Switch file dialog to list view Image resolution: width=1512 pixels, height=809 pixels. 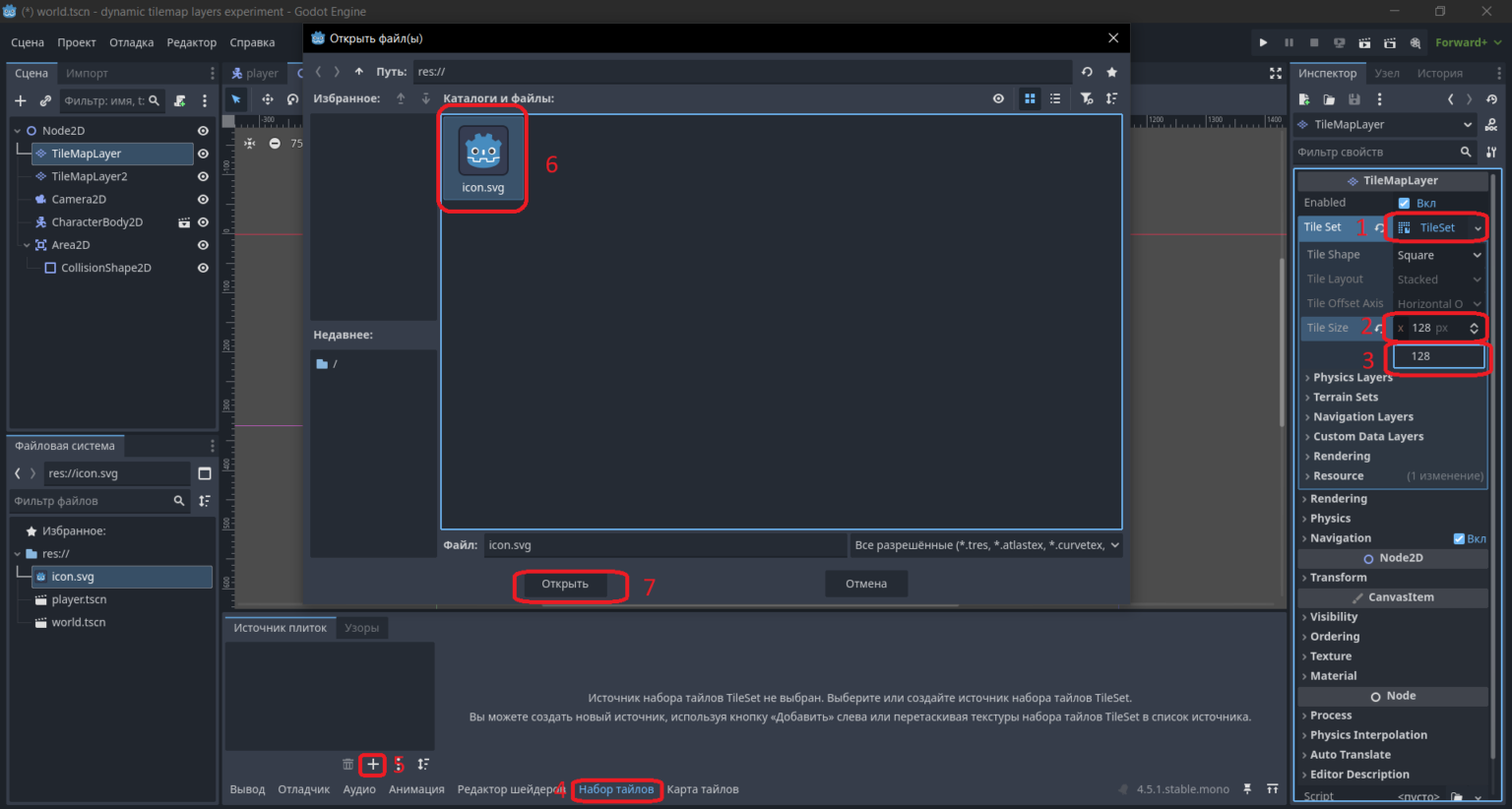pyautogui.click(x=1055, y=98)
